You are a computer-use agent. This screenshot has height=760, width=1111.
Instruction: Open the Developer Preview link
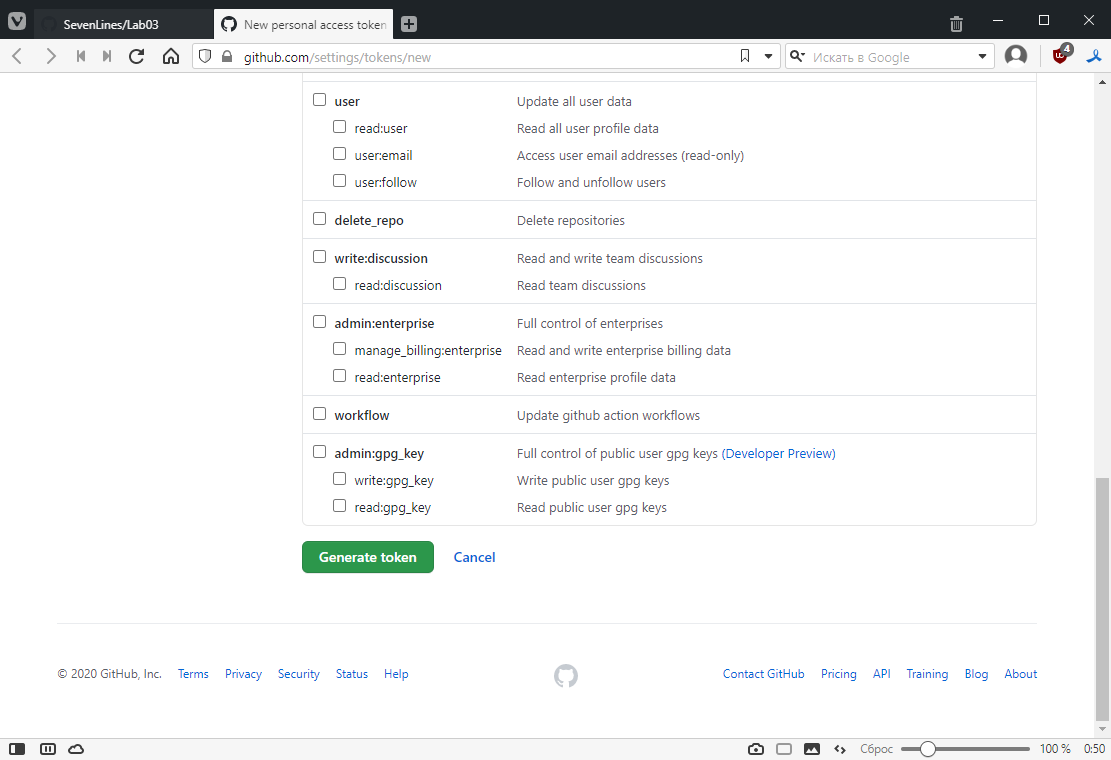(x=779, y=453)
